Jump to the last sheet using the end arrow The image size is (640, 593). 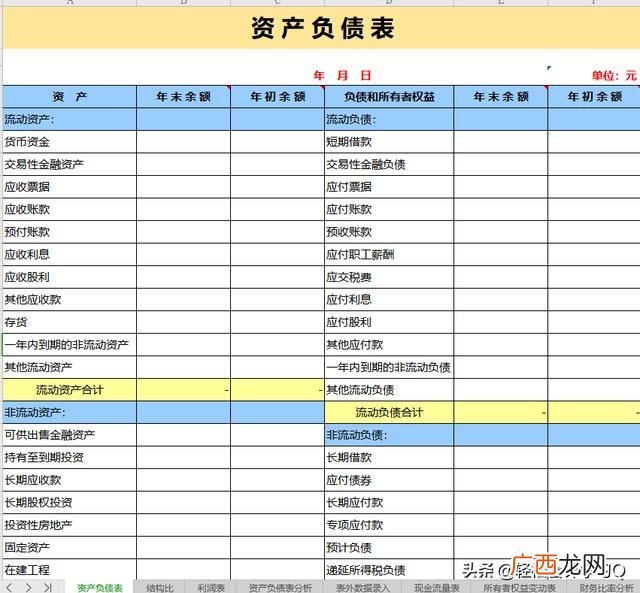click(x=48, y=587)
